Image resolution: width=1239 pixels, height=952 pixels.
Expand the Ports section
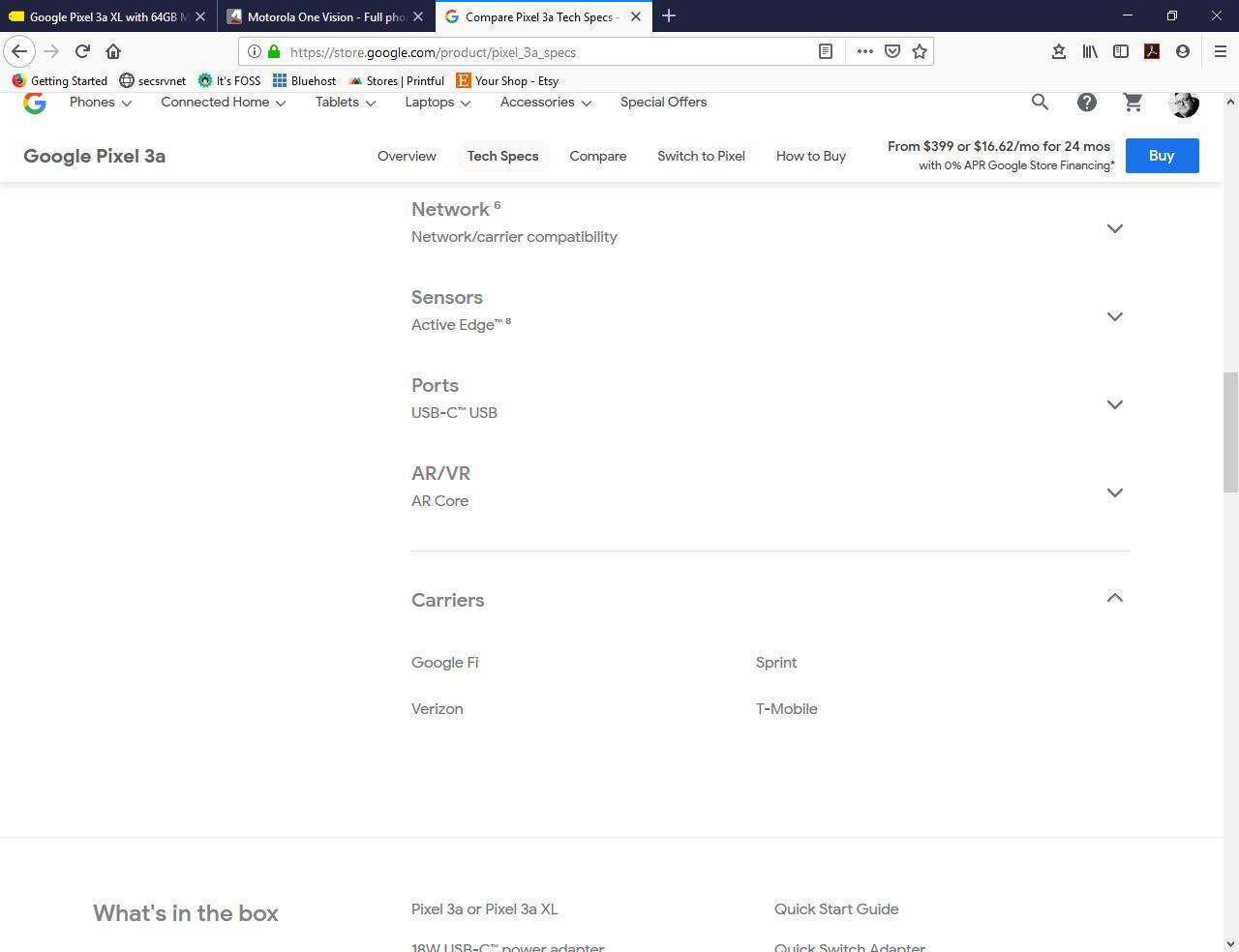point(1114,404)
